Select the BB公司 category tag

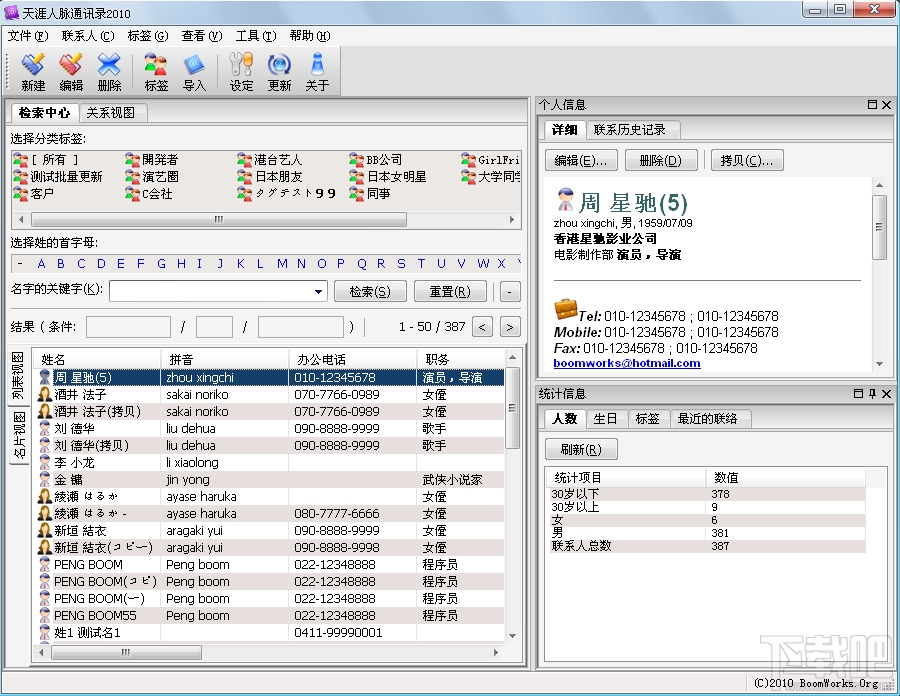[376, 160]
